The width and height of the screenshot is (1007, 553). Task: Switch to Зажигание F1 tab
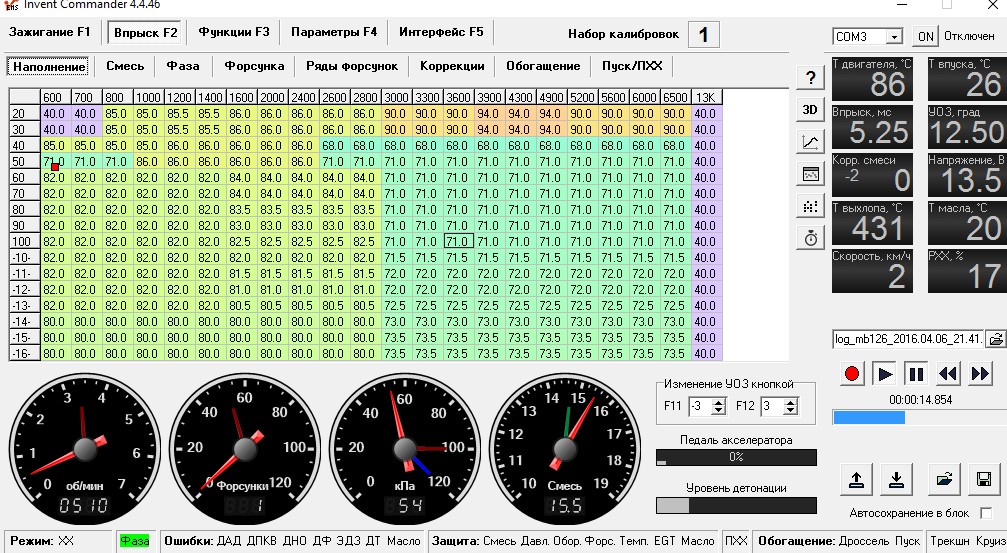click(49, 32)
